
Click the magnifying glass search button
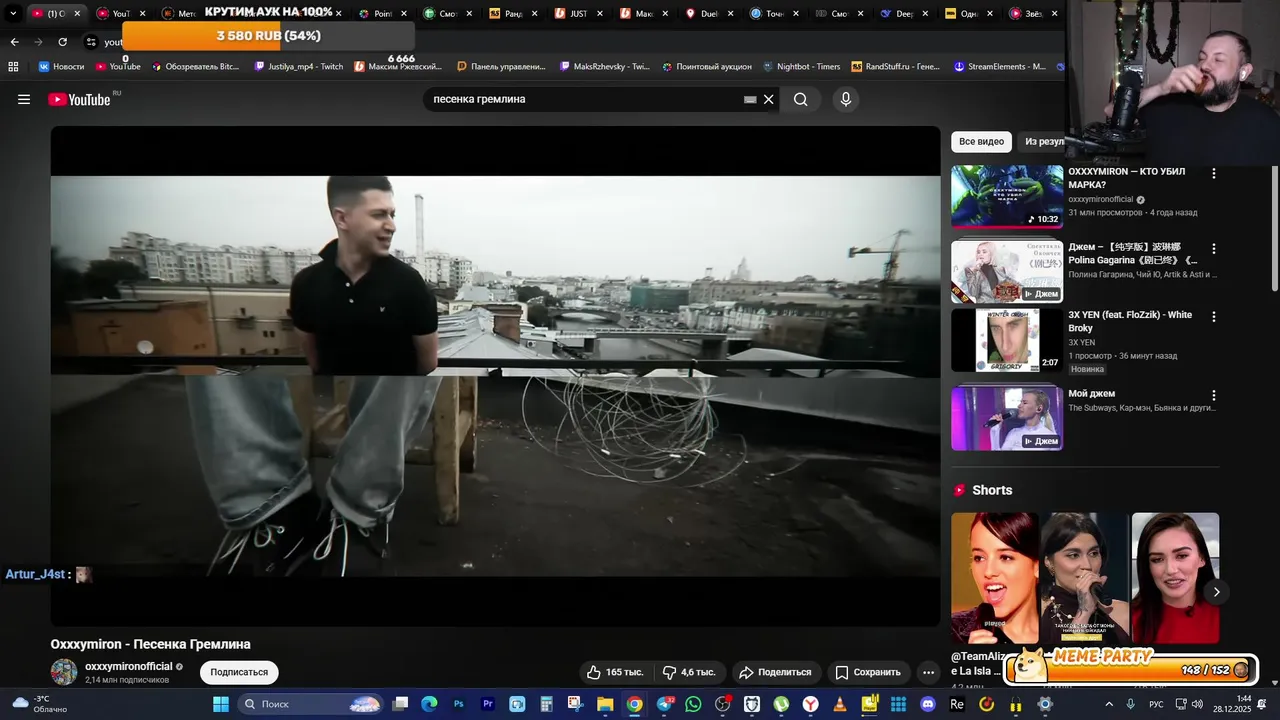(x=801, y=99)
